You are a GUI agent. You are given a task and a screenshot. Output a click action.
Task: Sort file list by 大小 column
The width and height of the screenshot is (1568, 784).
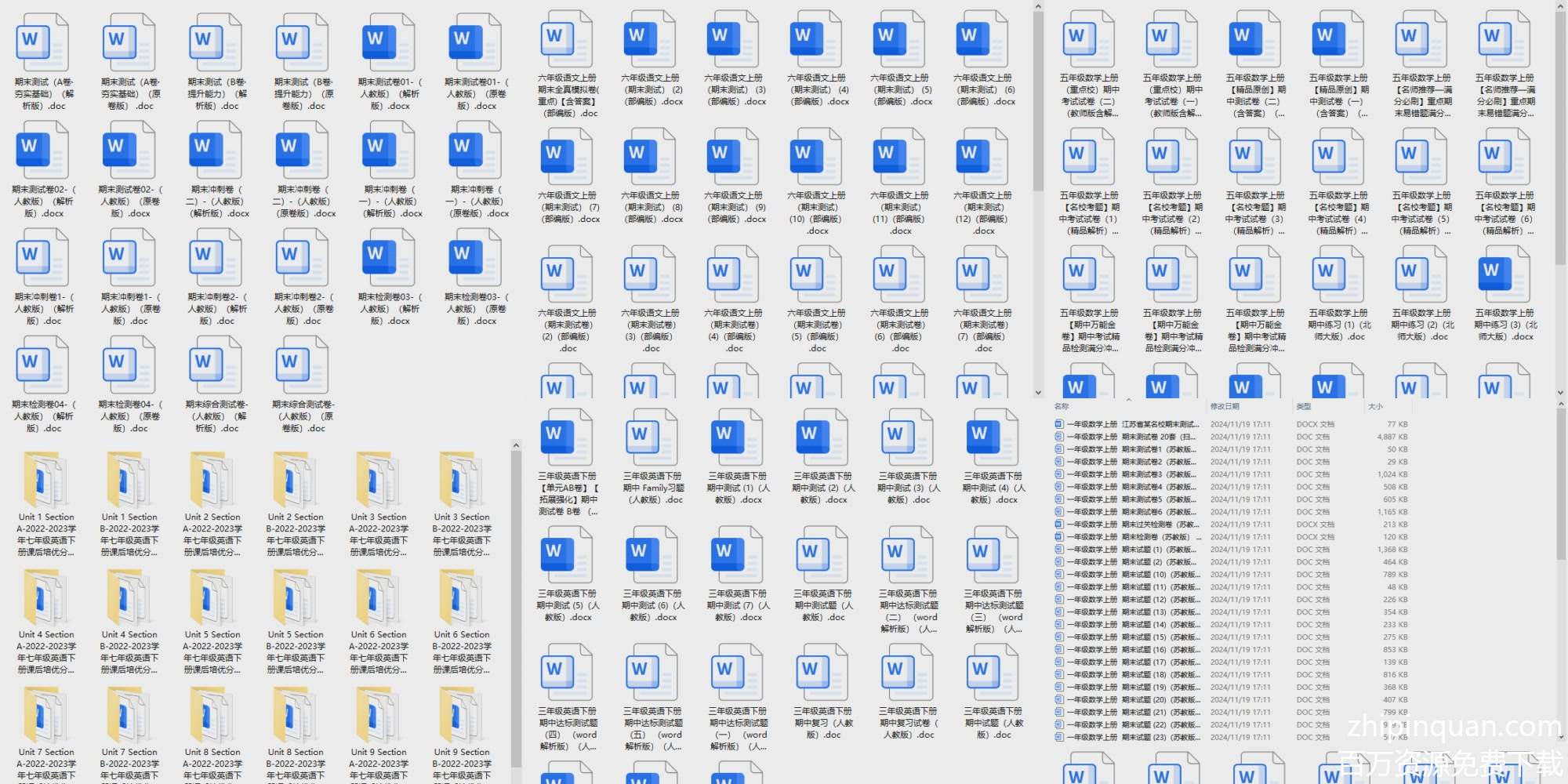pos(1375,406)
